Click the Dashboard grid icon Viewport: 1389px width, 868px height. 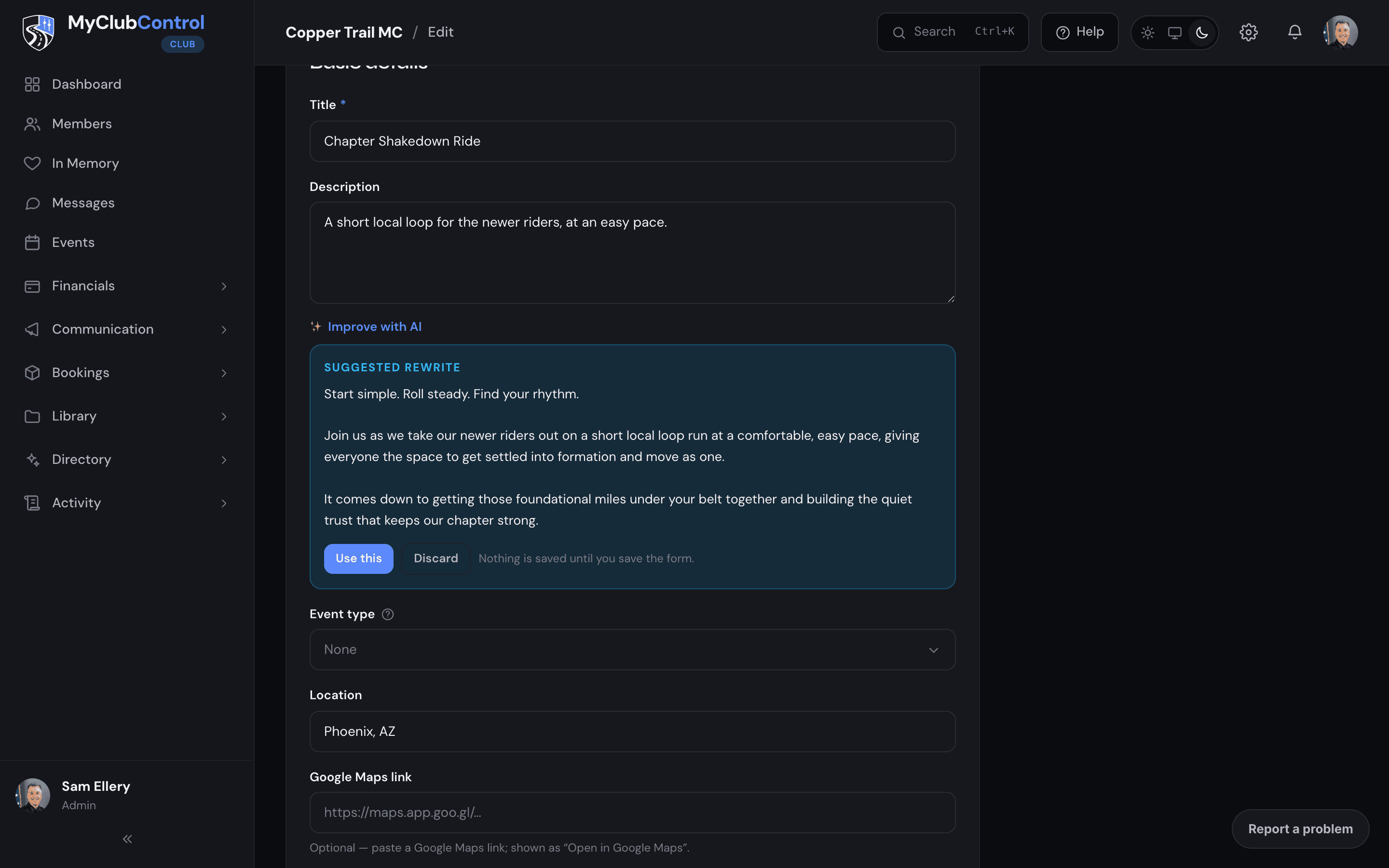pyautogui.click(x=32, y=84)
